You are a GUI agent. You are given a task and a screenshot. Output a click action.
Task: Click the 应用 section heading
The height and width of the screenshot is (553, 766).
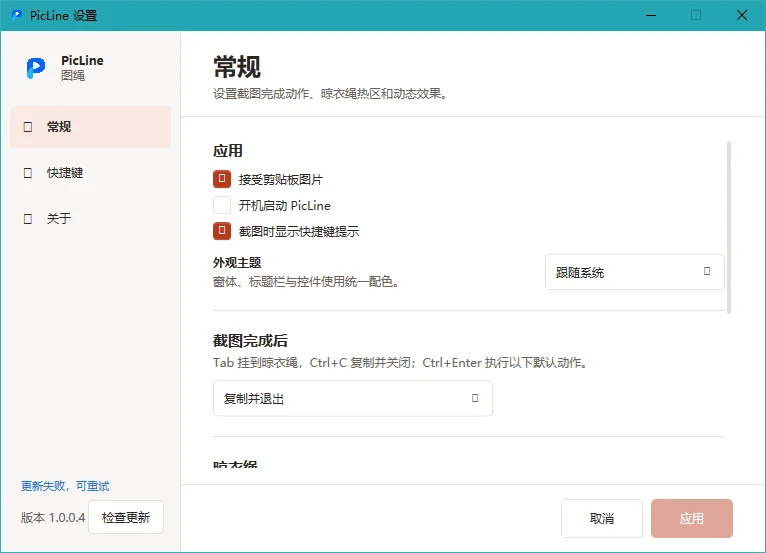tap(228, 151)
